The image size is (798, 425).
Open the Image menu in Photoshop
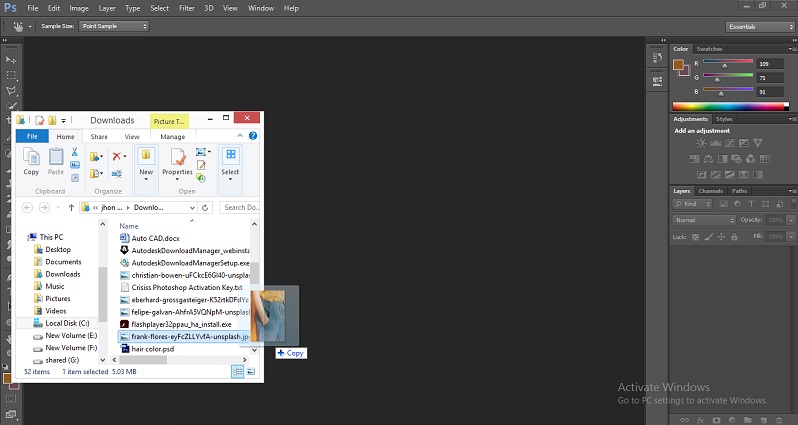[79, 8]
